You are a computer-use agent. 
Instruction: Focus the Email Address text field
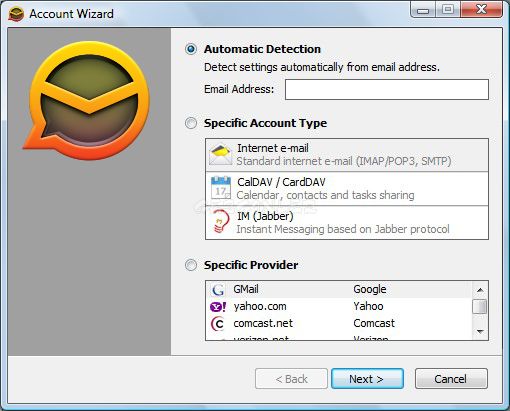[387, 89]
